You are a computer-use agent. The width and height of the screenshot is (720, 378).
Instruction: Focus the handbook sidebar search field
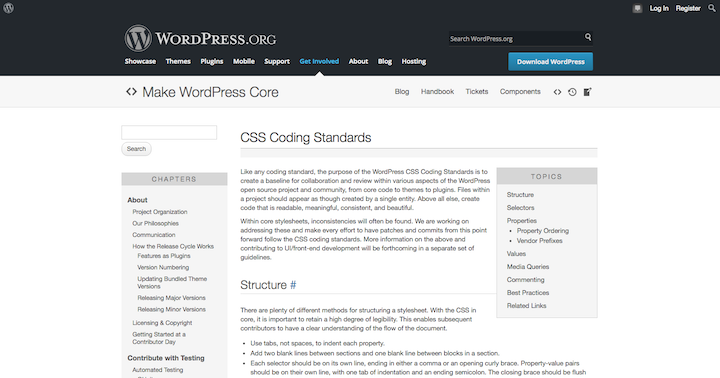tap(169, 133)
